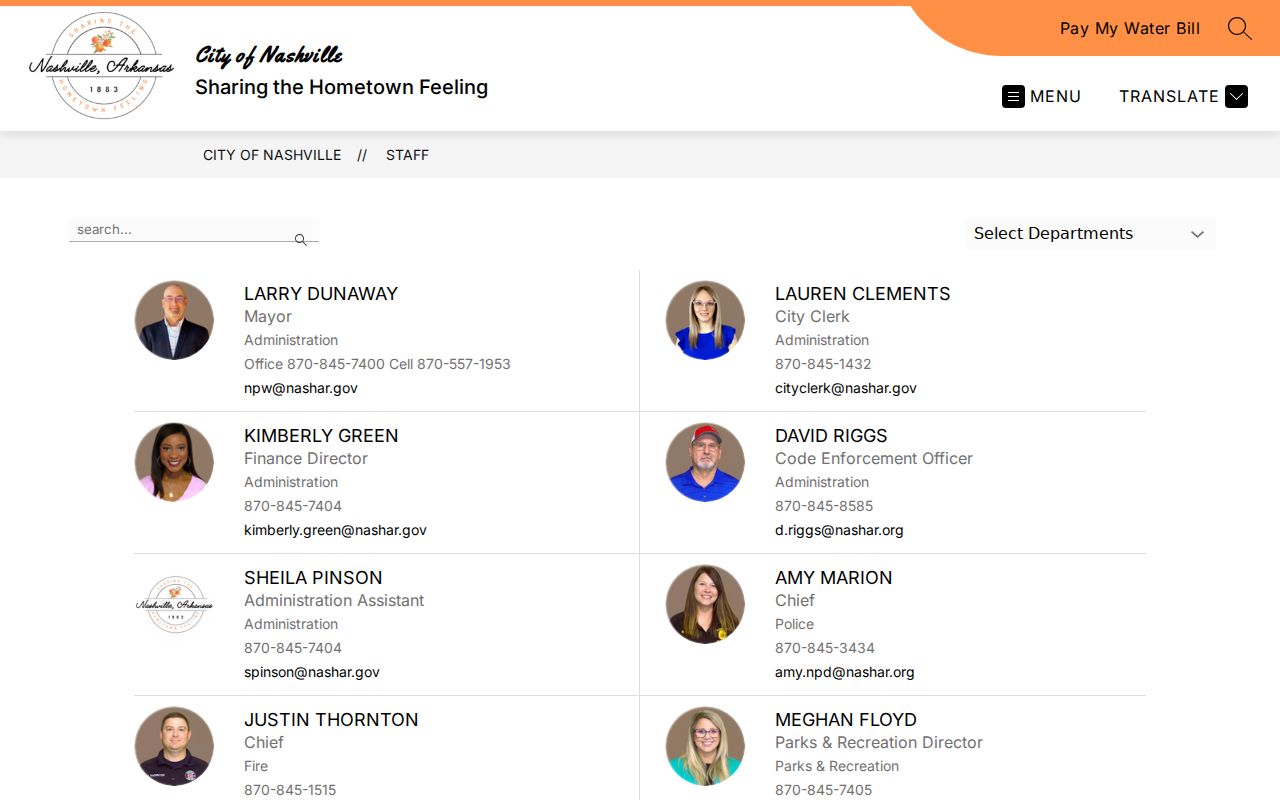Click the City of Nashville seal logo
The height and width of the screenshot is (800, 1280).
[x=101, y=66]
